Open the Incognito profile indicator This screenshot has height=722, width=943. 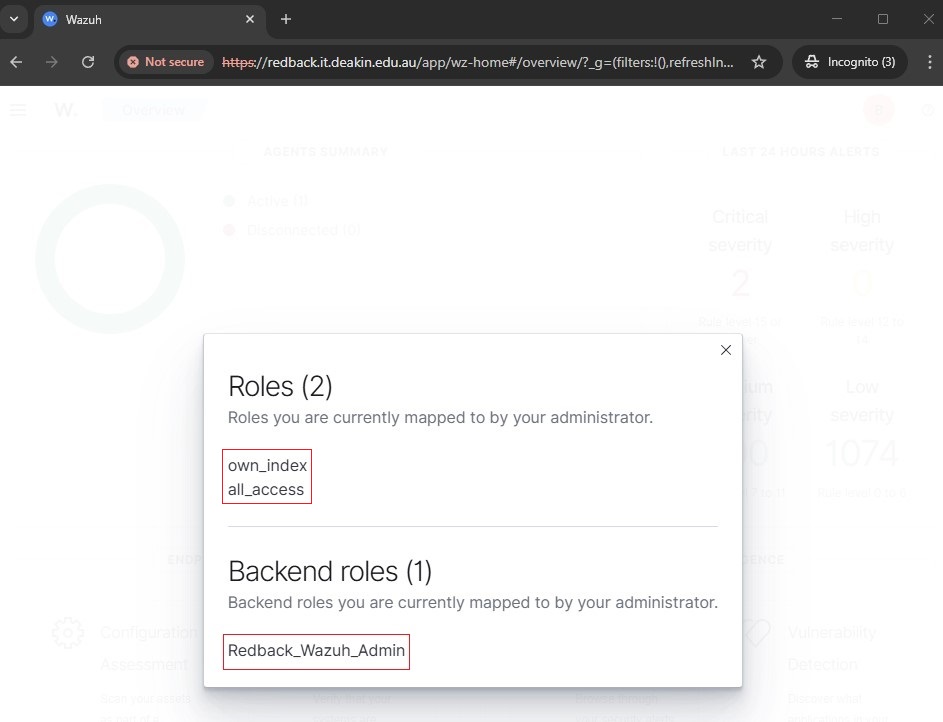[850, 62]
